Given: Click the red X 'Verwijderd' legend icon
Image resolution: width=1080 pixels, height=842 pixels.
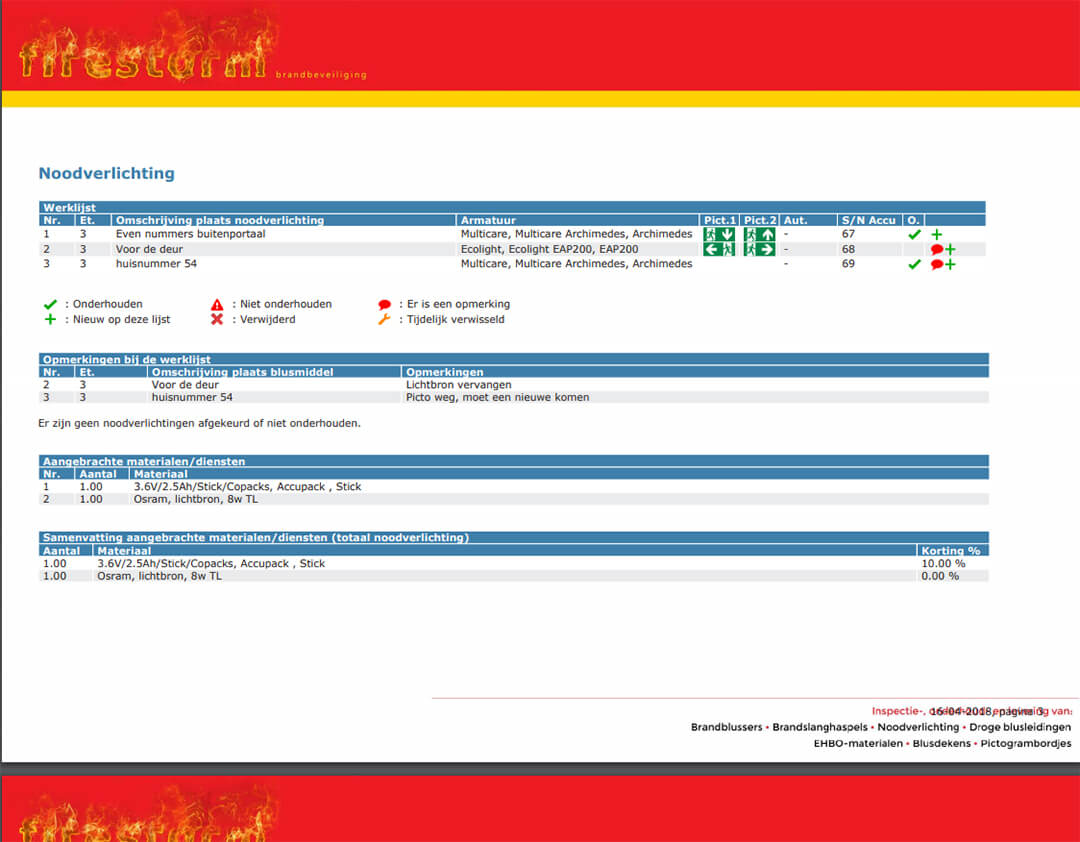Looking at the screenshot, I should tap(217, 319).
